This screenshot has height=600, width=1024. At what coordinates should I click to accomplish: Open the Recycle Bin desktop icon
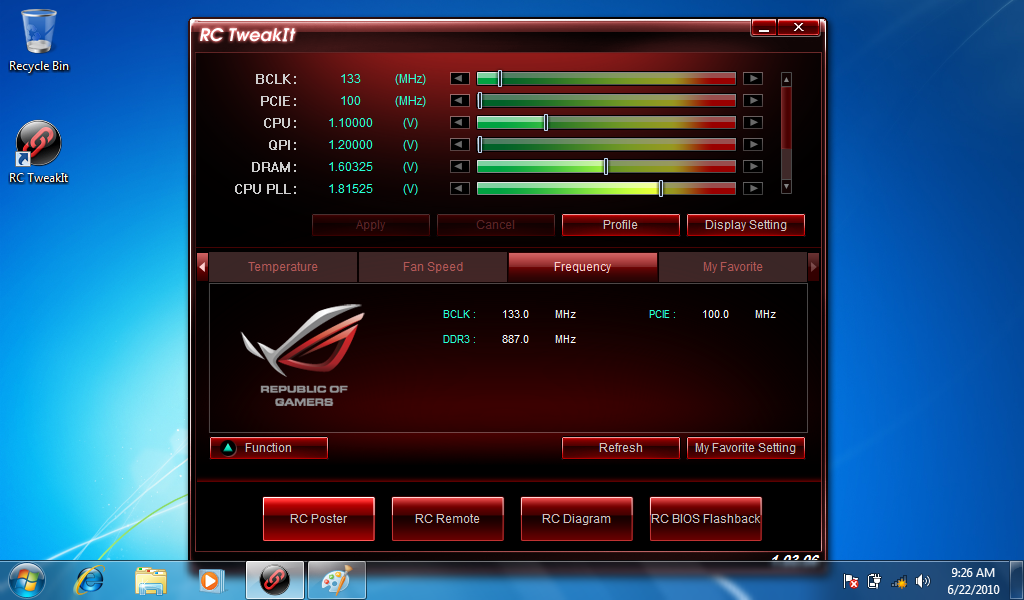point(39,40)
